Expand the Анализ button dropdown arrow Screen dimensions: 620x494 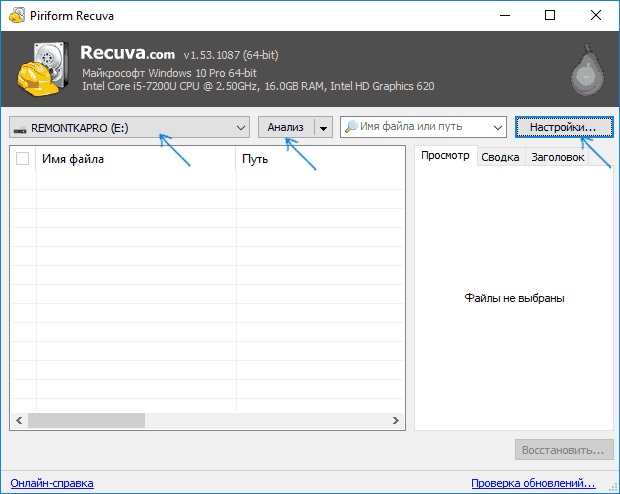[x=322, y=127]
